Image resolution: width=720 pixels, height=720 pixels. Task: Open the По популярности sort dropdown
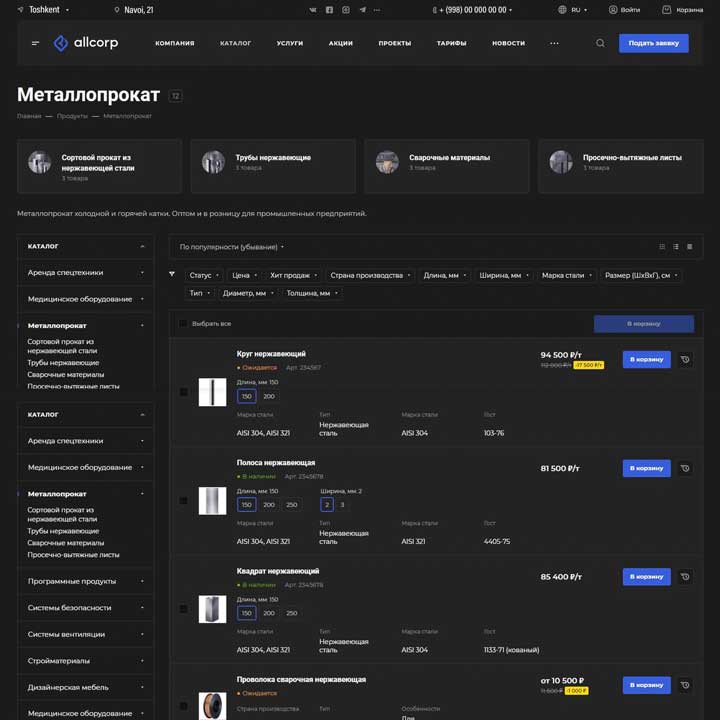click(x=232, y=246)
